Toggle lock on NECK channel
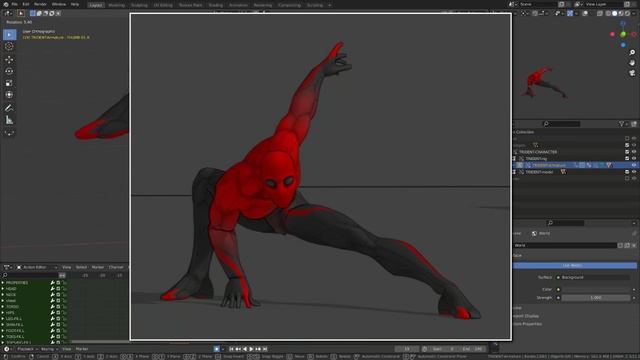Image resolution: width=640 pixels, height=360 pixels. pyautogui.click(x=64, y=295)
